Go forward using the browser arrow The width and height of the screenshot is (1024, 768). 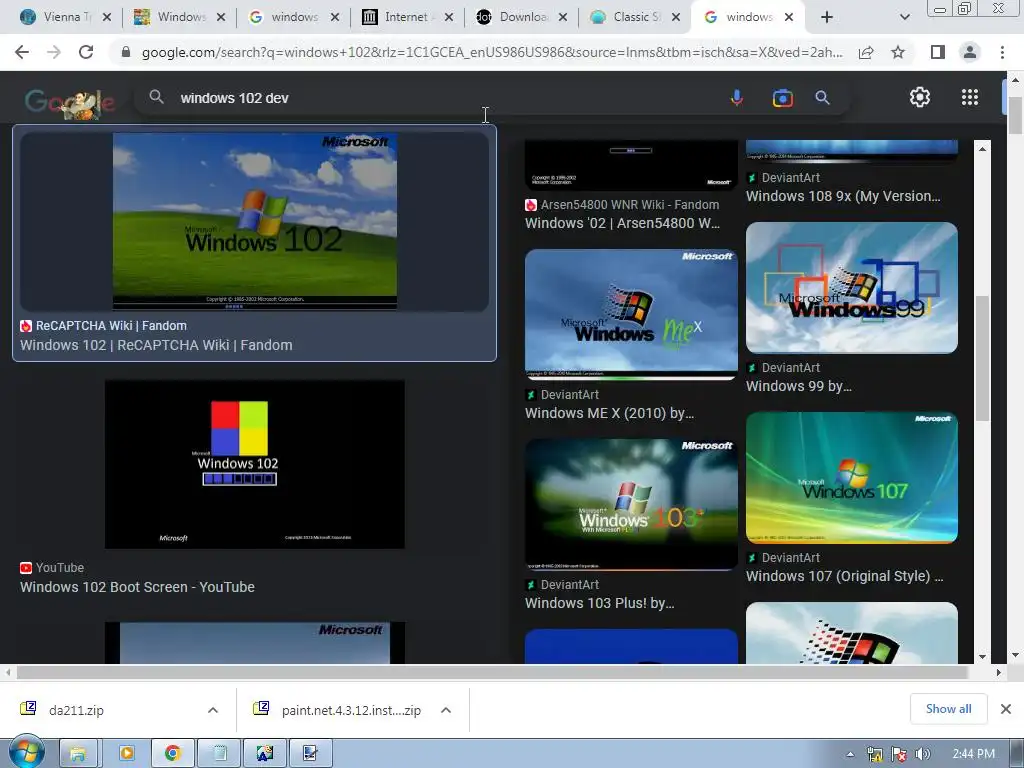(54, 52)
